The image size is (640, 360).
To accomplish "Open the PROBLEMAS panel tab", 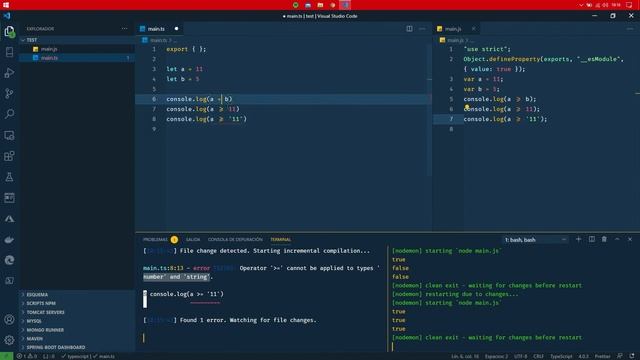I will tap(156, 240).
